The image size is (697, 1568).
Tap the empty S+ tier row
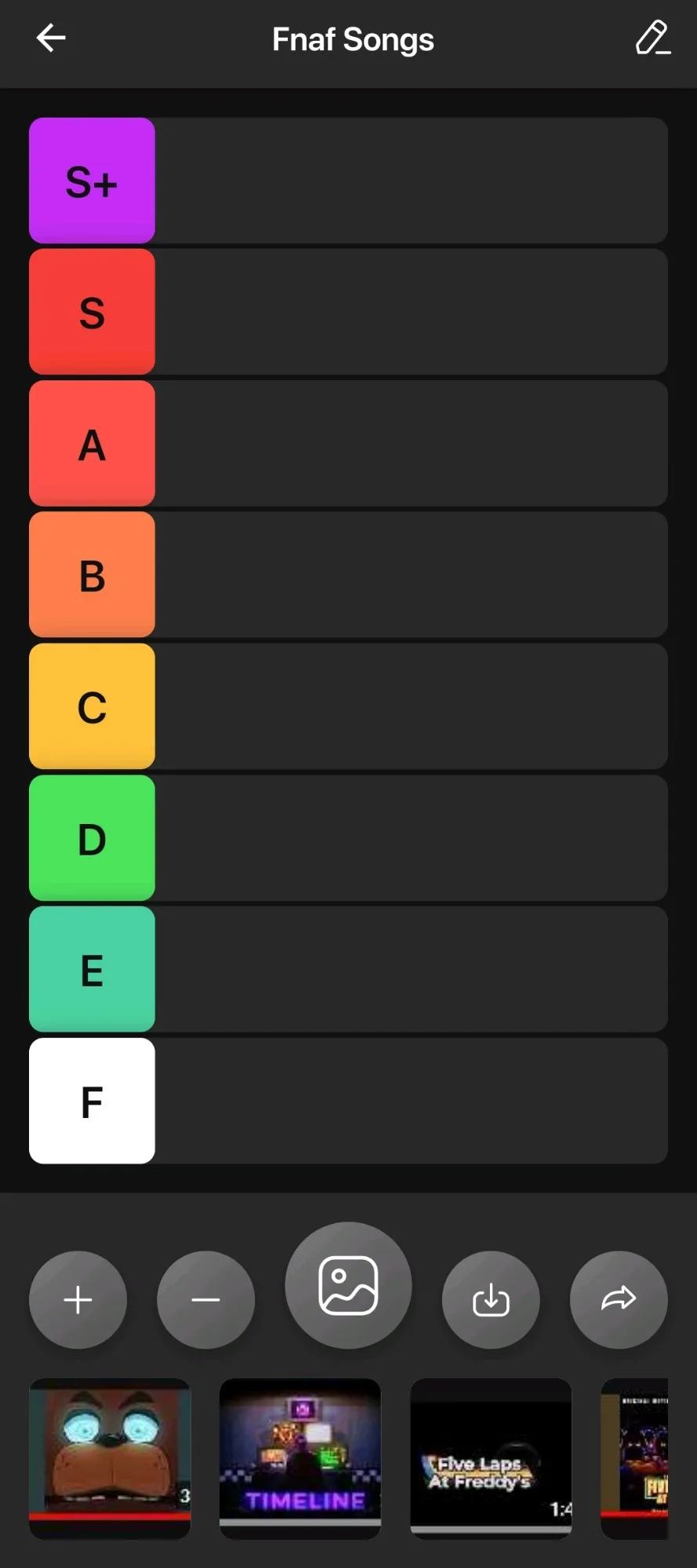tap(411, 180)
